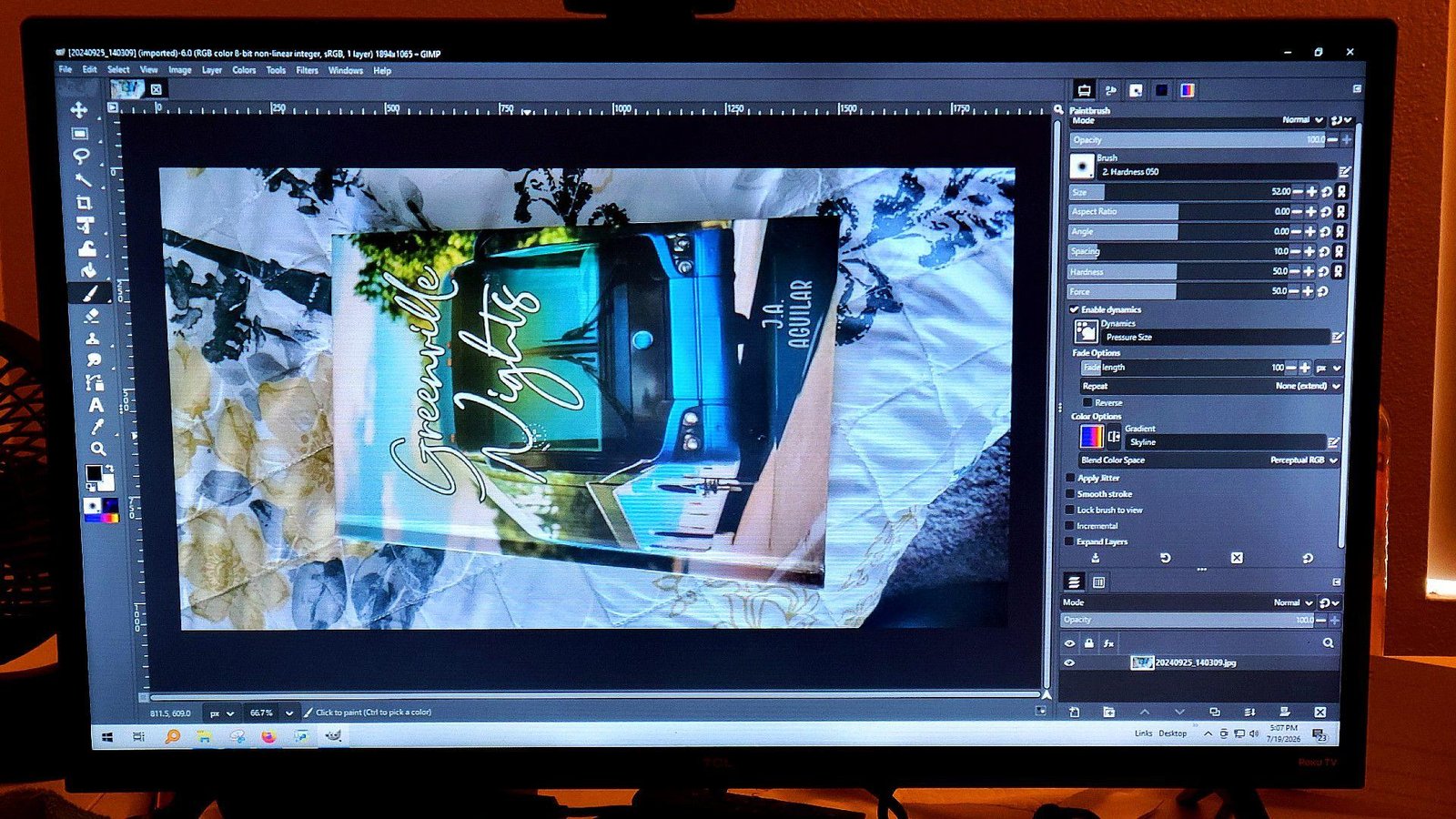Select the Bucket Fill tool
The width and height of the screenshot is (1456, 819).
tap(88, 270)
